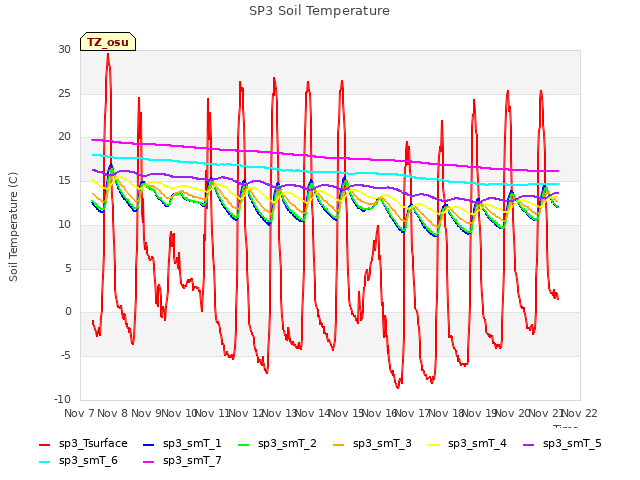Select the sp3_smT_6 legend label
Viewport: 640px width, 480px height.
pyautogui.click(x=88, y=461)
